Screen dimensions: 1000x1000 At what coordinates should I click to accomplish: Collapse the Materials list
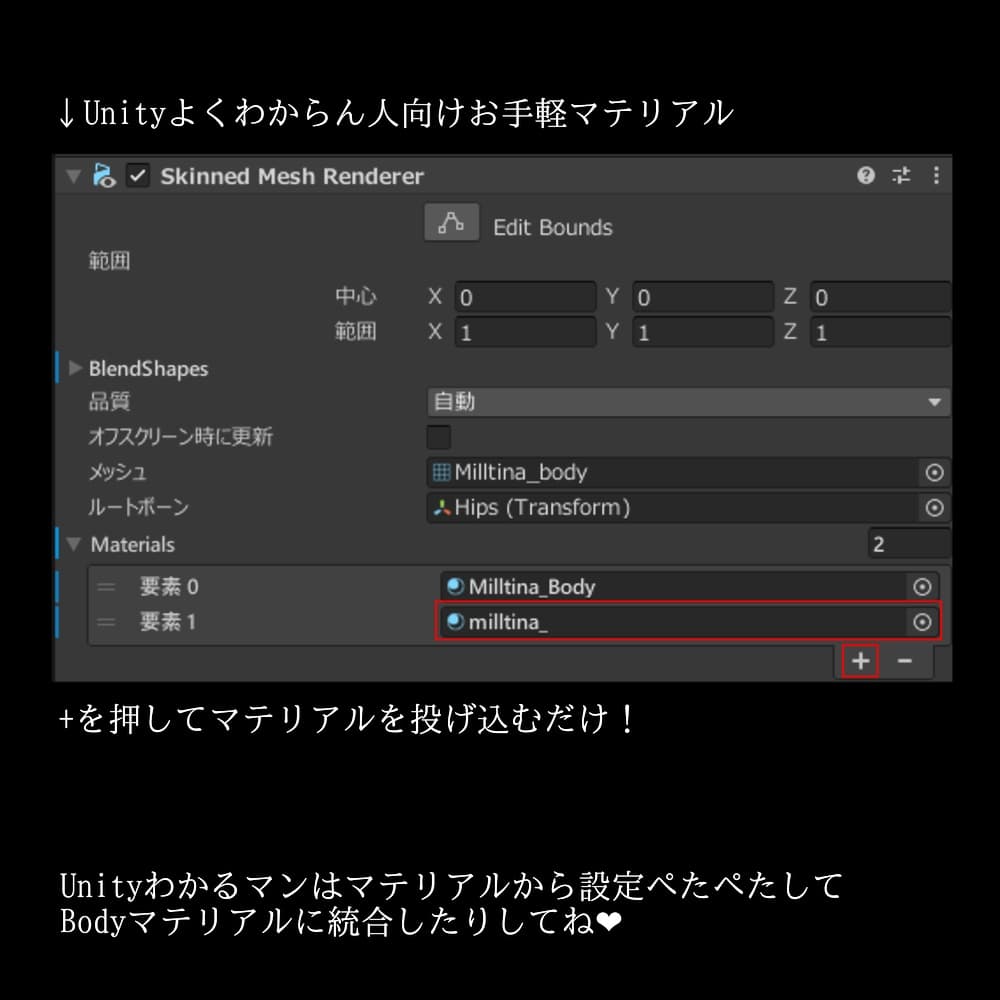(x=74, y=544)
